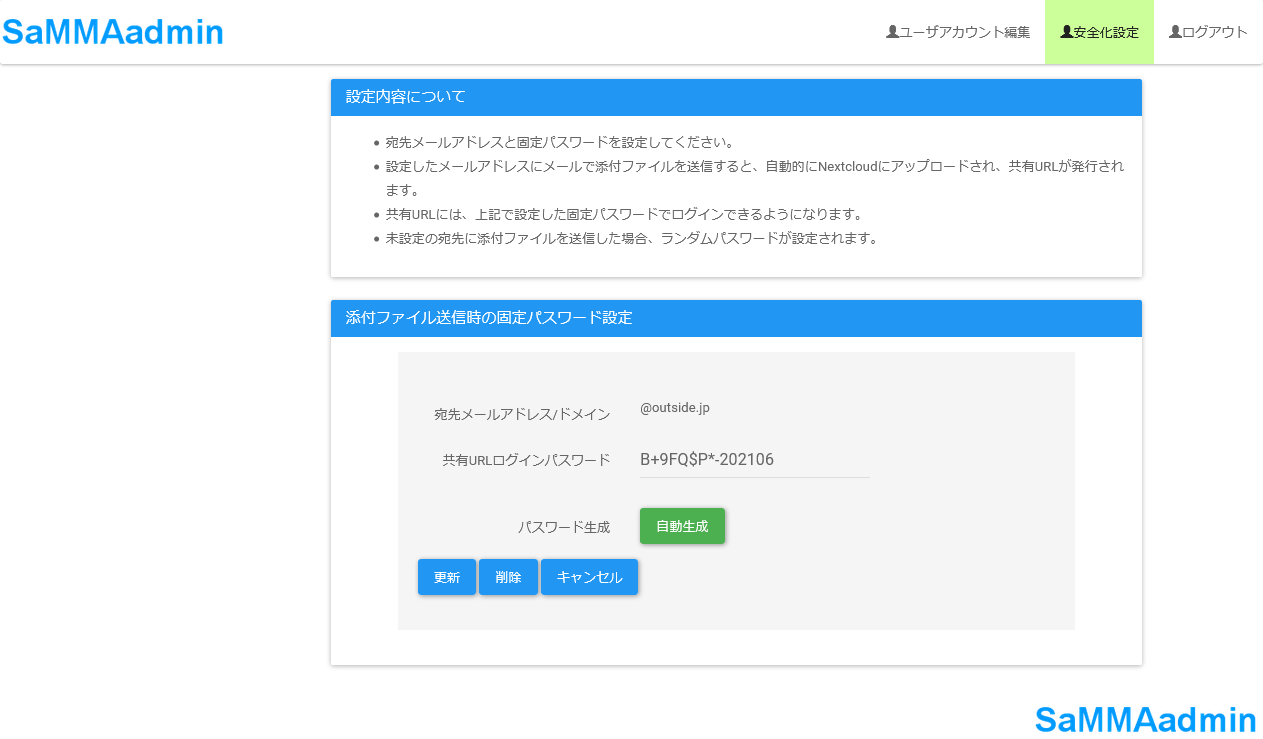Click the person icon beside ログアウト

point(1175,32)
